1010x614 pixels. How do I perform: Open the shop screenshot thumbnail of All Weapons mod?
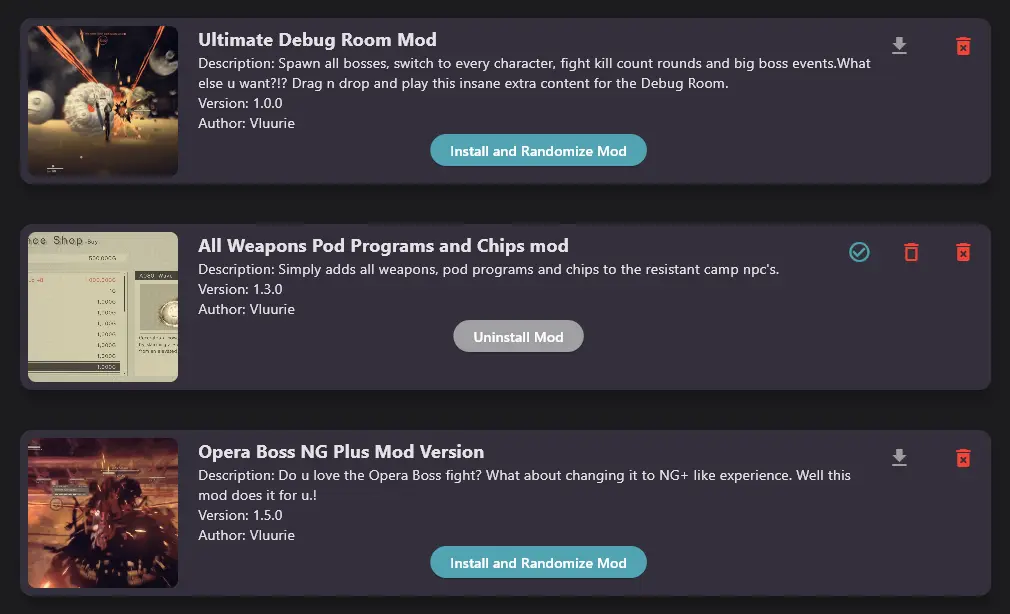103,307
